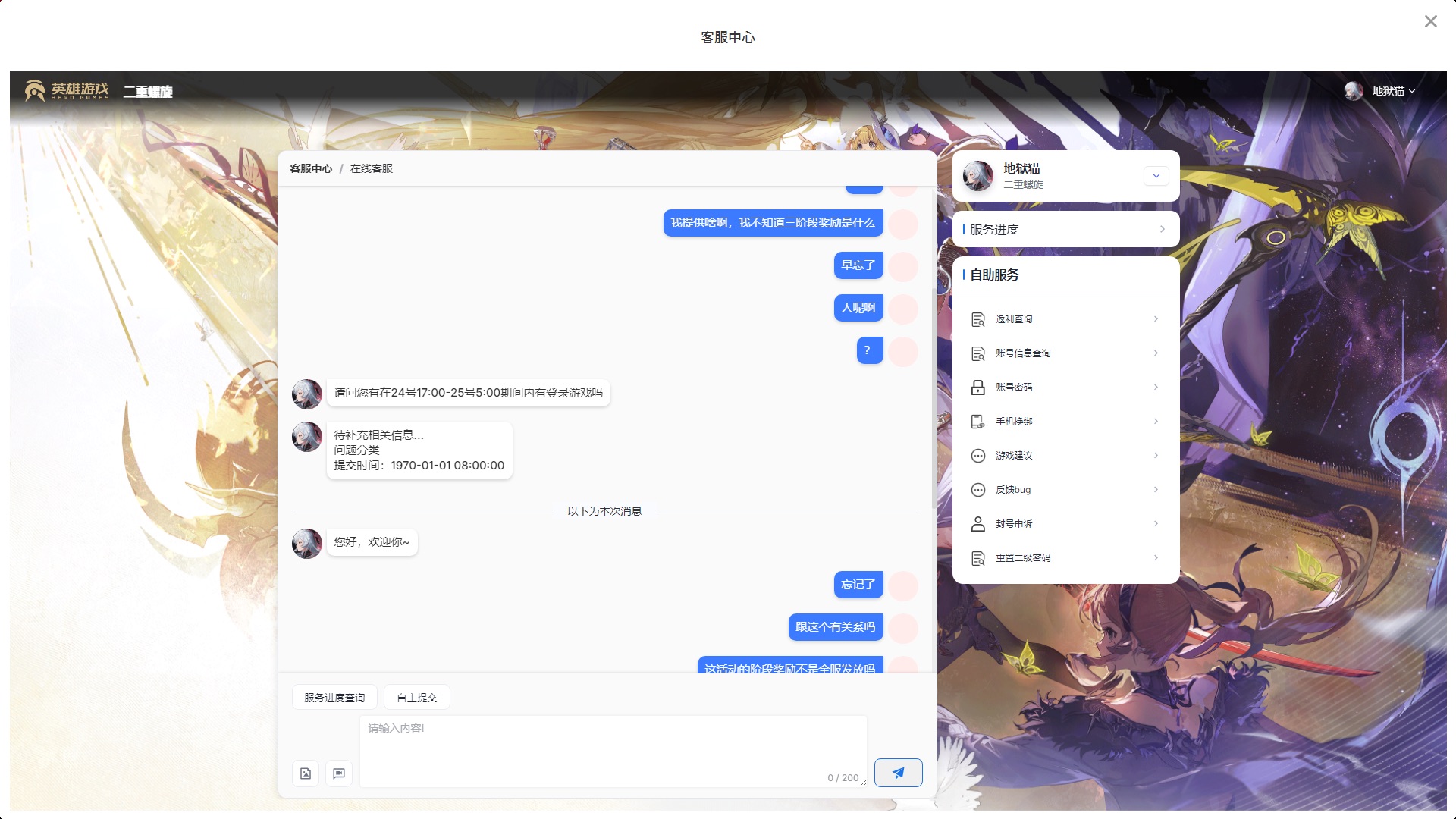Select the 反馈bug menu item
Image resolution: width=1456 pixels, height=819 pixels.
pyautogui.click(x=1065, y=490)
